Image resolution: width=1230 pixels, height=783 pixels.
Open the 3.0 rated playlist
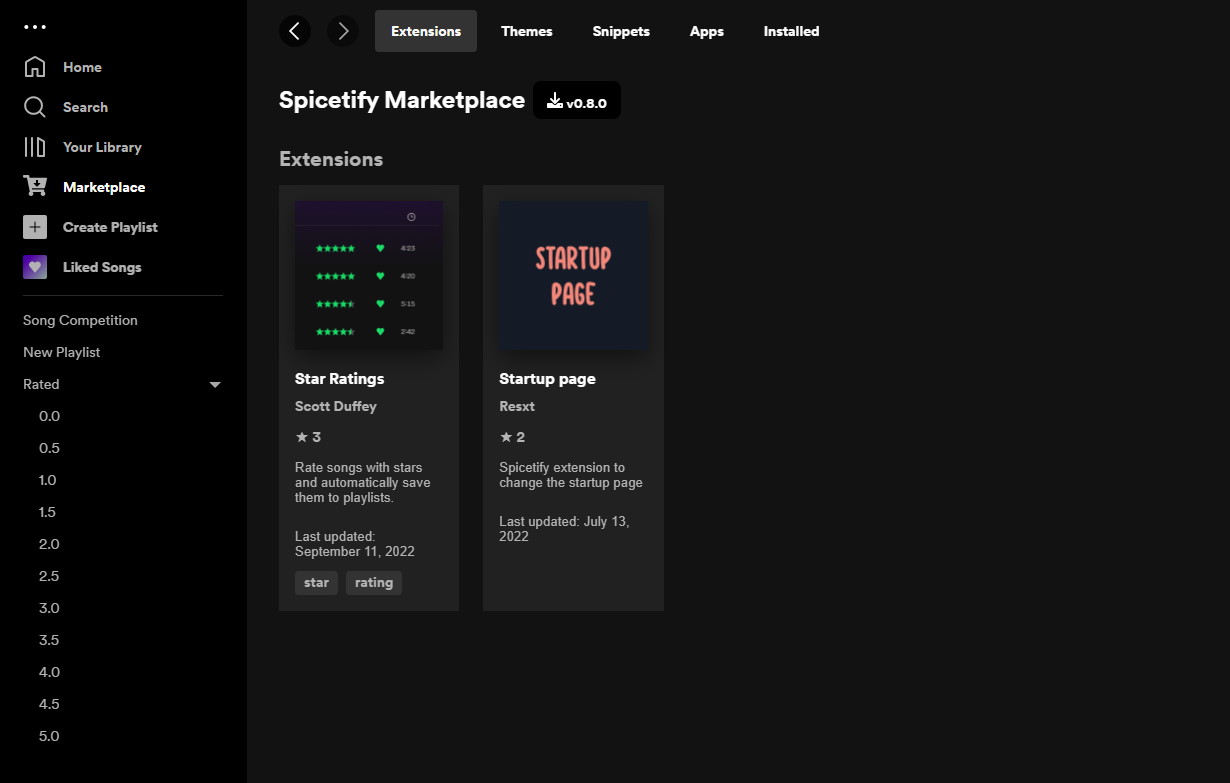tap(49, 608)
